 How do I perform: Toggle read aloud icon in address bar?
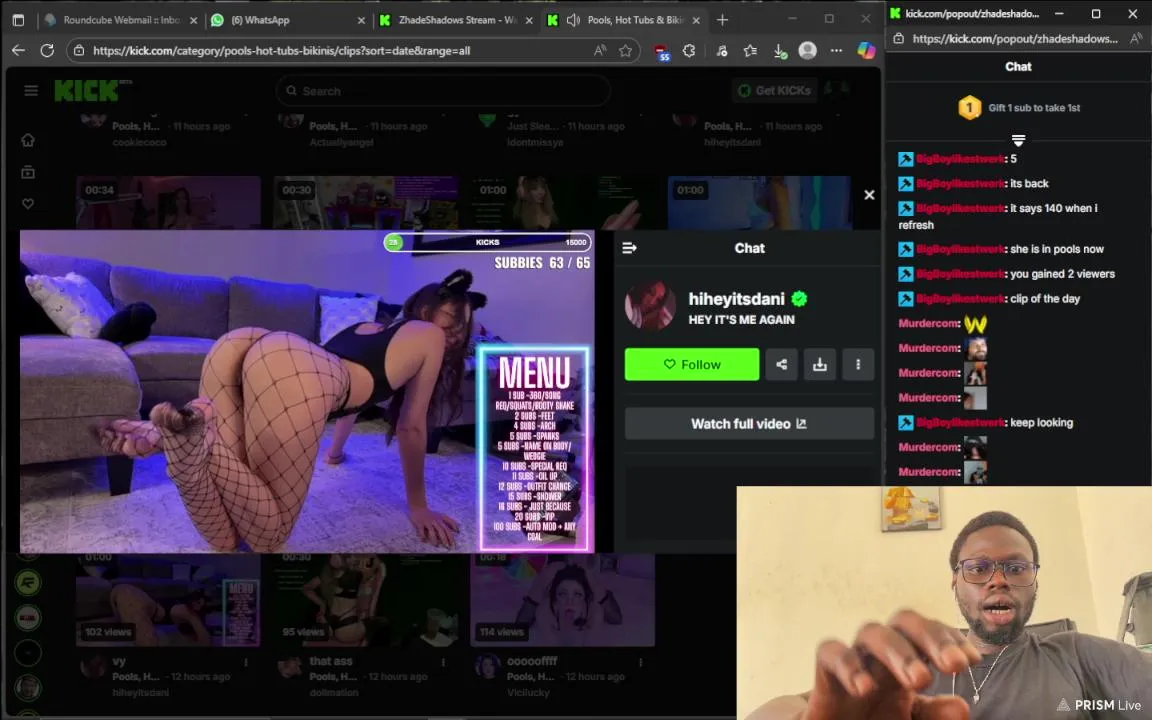click(x=600, y=51)
